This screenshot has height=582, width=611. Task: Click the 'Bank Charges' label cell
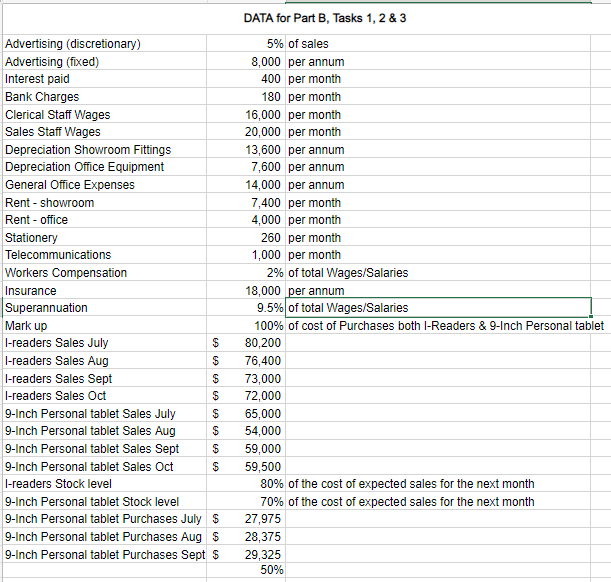104,97
